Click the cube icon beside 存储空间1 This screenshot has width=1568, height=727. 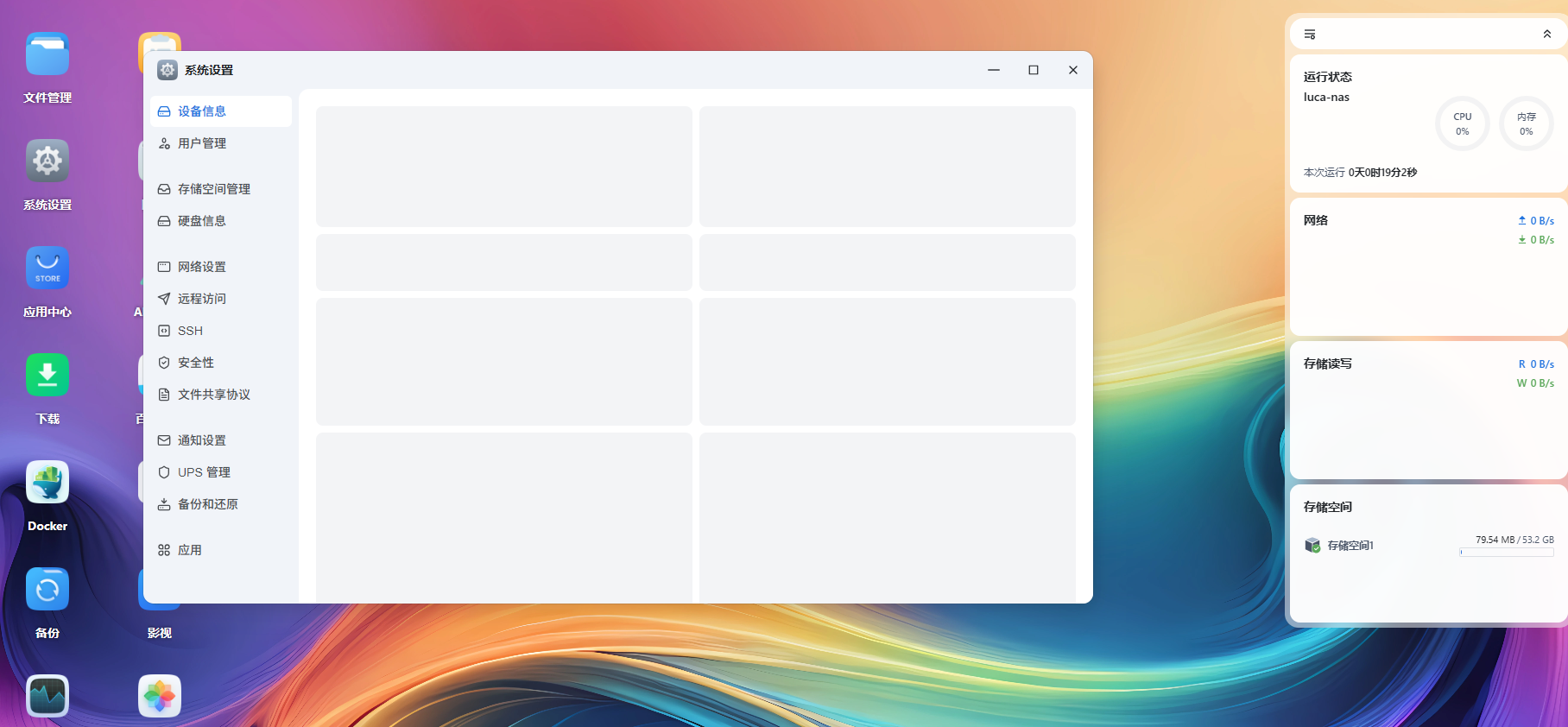[x=1312, y=545]
